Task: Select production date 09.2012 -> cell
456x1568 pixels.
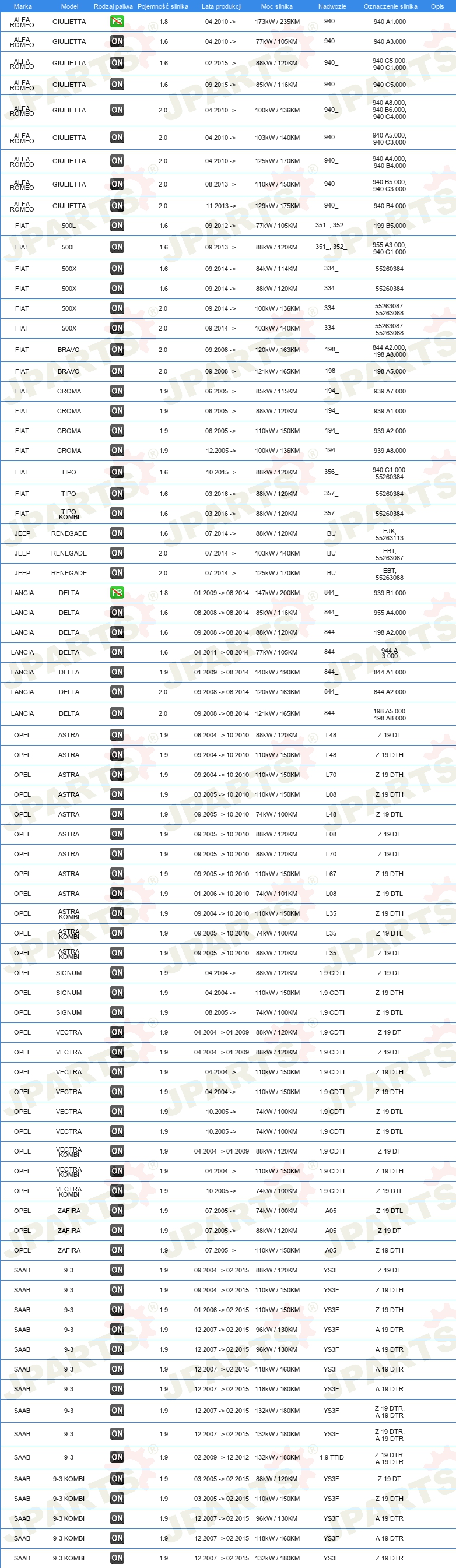Action: coord(220,226)
